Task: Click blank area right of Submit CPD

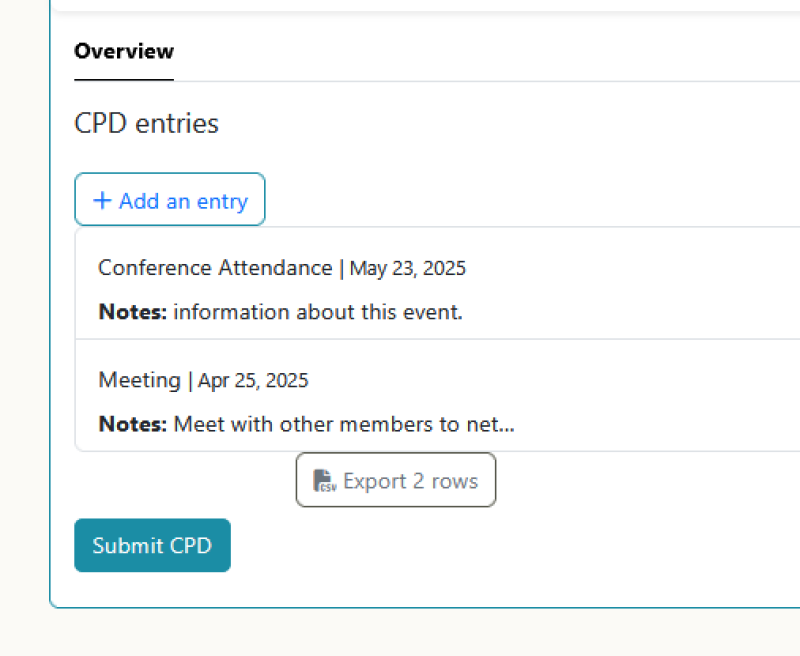Action: click(x=500, y=545)
